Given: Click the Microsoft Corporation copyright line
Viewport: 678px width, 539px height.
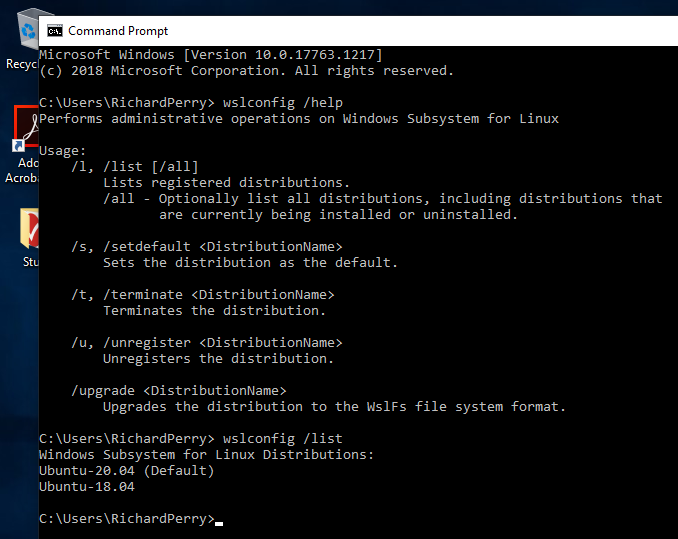Looking at the screenshot, I should [246, 71].
